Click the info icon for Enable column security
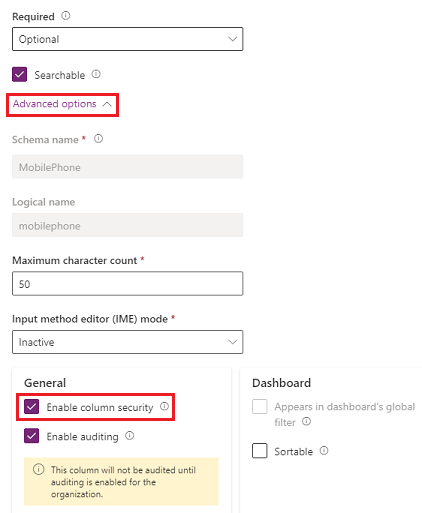The image size is (422, 513). click(164, 406)
